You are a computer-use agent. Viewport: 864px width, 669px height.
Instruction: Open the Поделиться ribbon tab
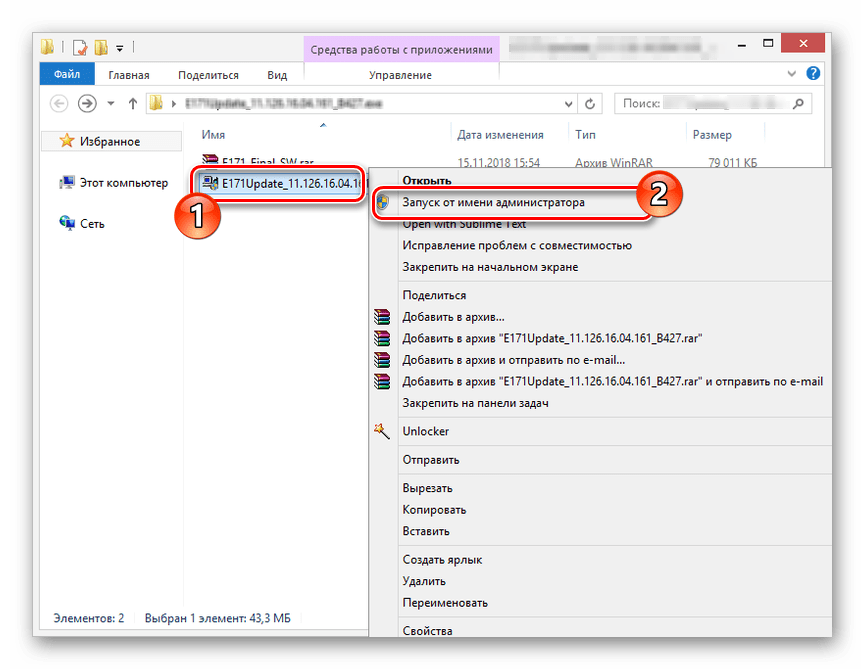pyautogui.click(x=208, y=75)
